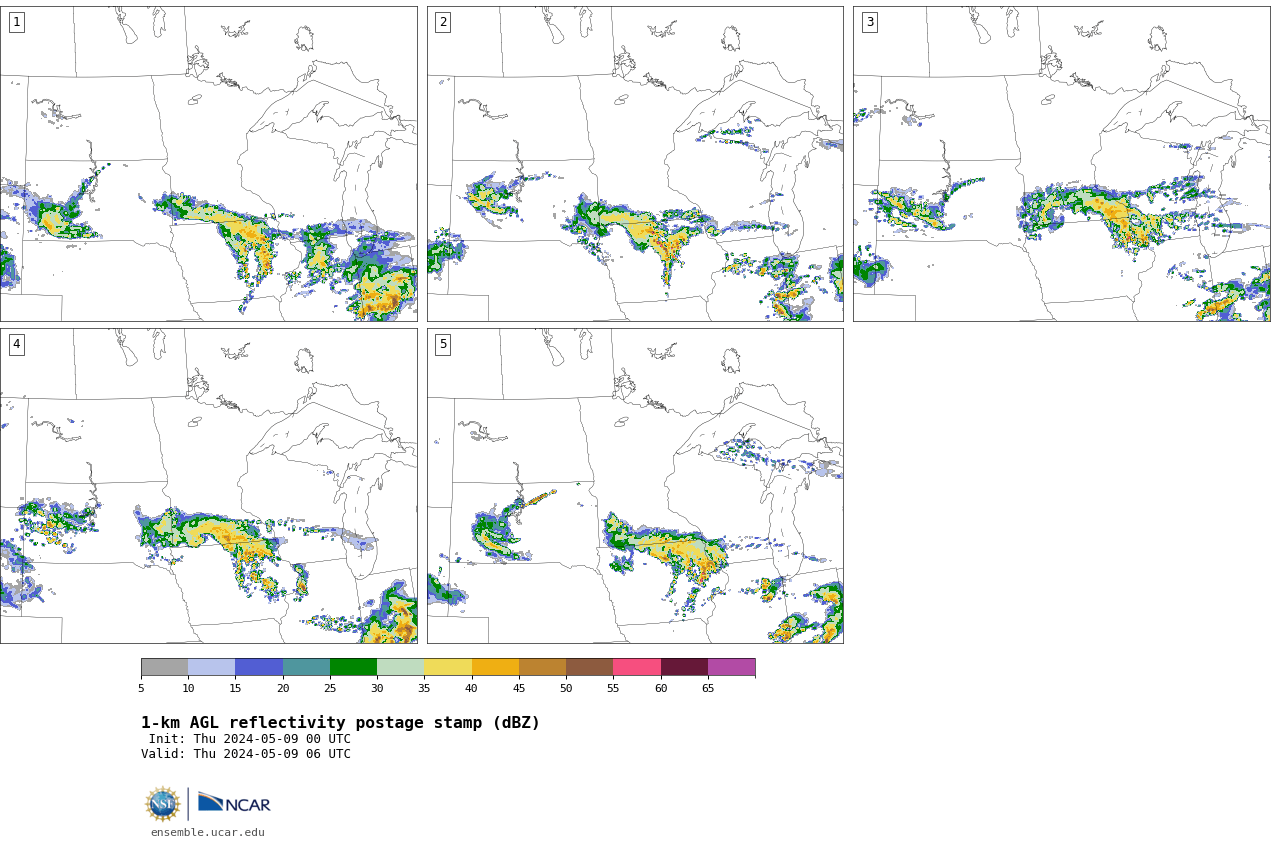
Task: Click the NCAR logo
Action: [x=234, y=803]
